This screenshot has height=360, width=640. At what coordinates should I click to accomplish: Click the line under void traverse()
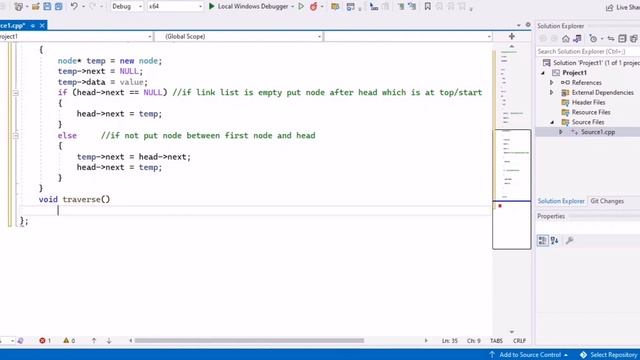click(x=255, y=211)
